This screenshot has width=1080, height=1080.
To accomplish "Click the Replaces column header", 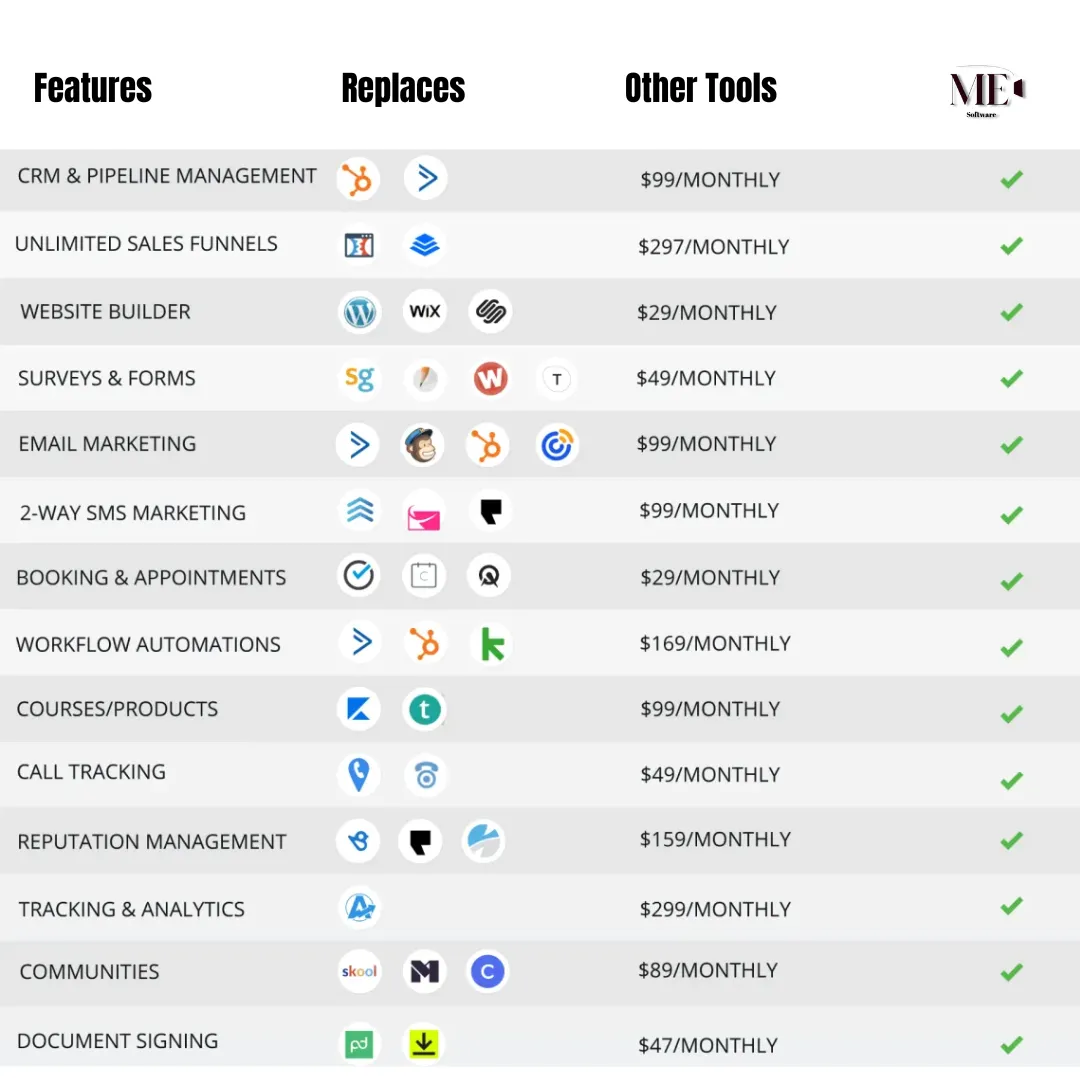I will tap(403, 88).
